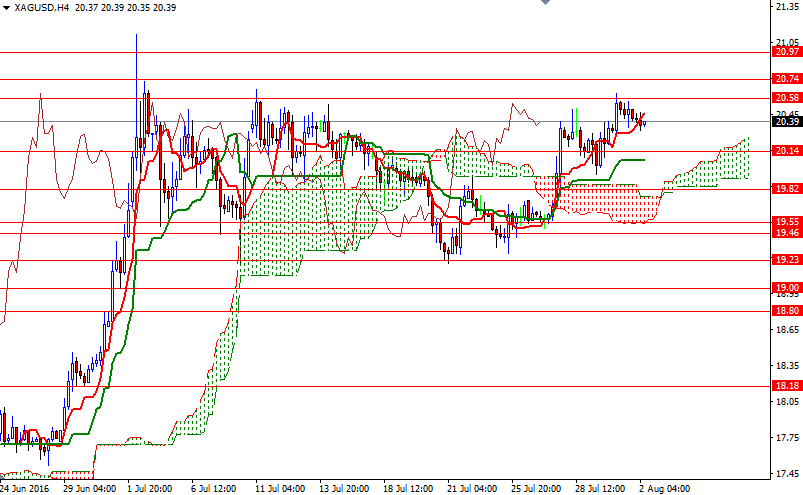Click the black 20.39 current price label
This screenshot has width=803, height=495.
coord(786,121)
